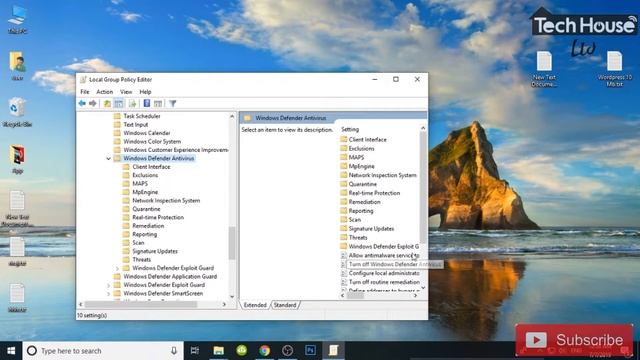
Task: Click the Setting column header
Action: [350, 129]
